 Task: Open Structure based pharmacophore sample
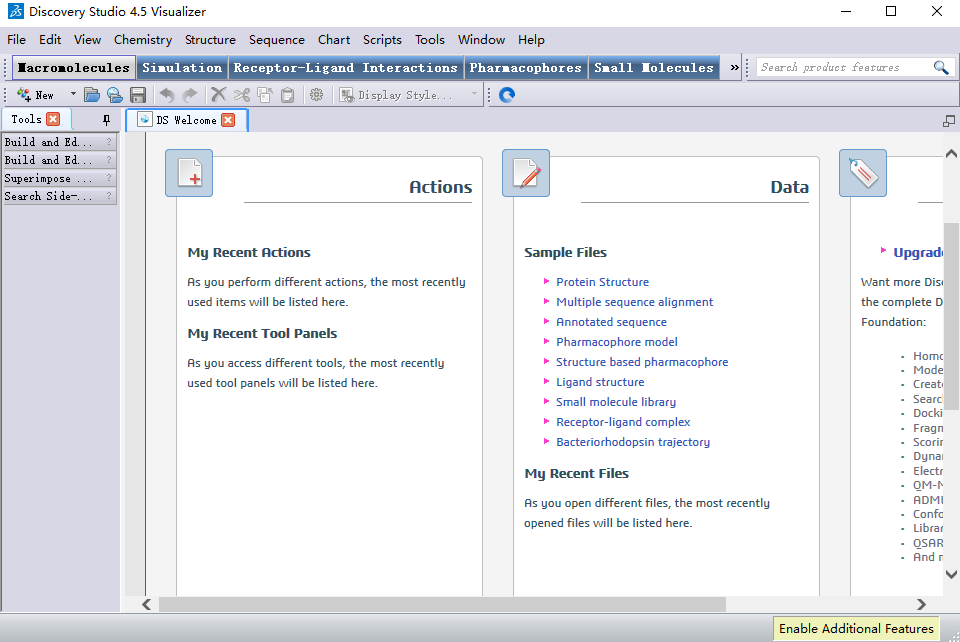(642, 362)
